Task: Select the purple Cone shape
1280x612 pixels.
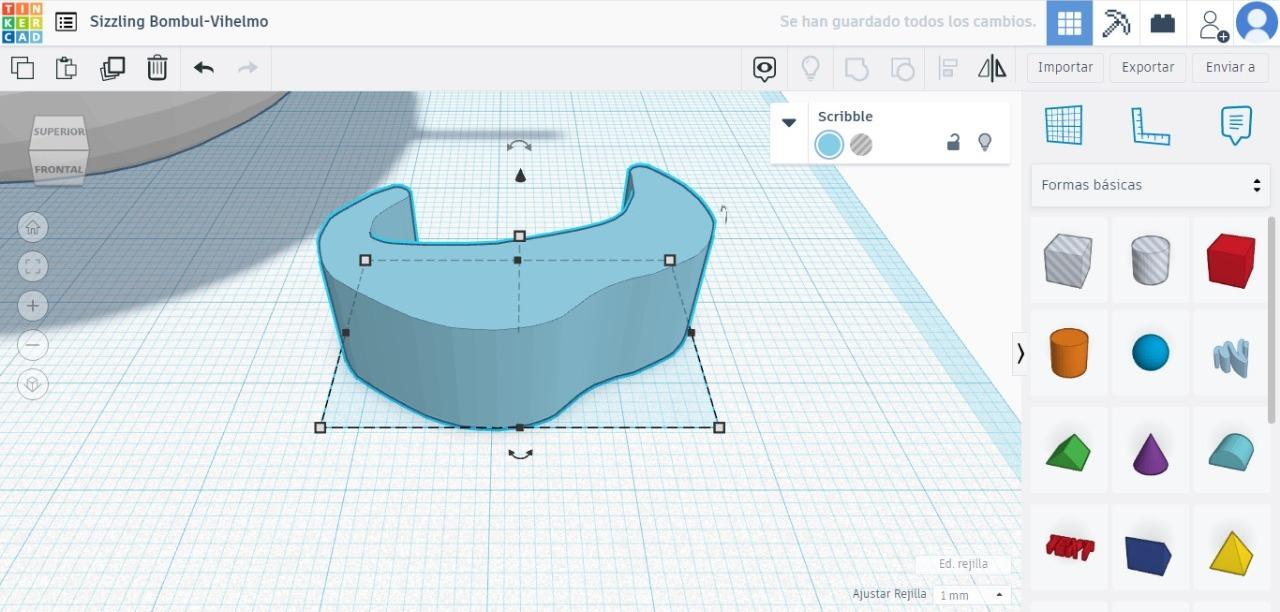Action: pyautogui.click(x=1150, y=452)
